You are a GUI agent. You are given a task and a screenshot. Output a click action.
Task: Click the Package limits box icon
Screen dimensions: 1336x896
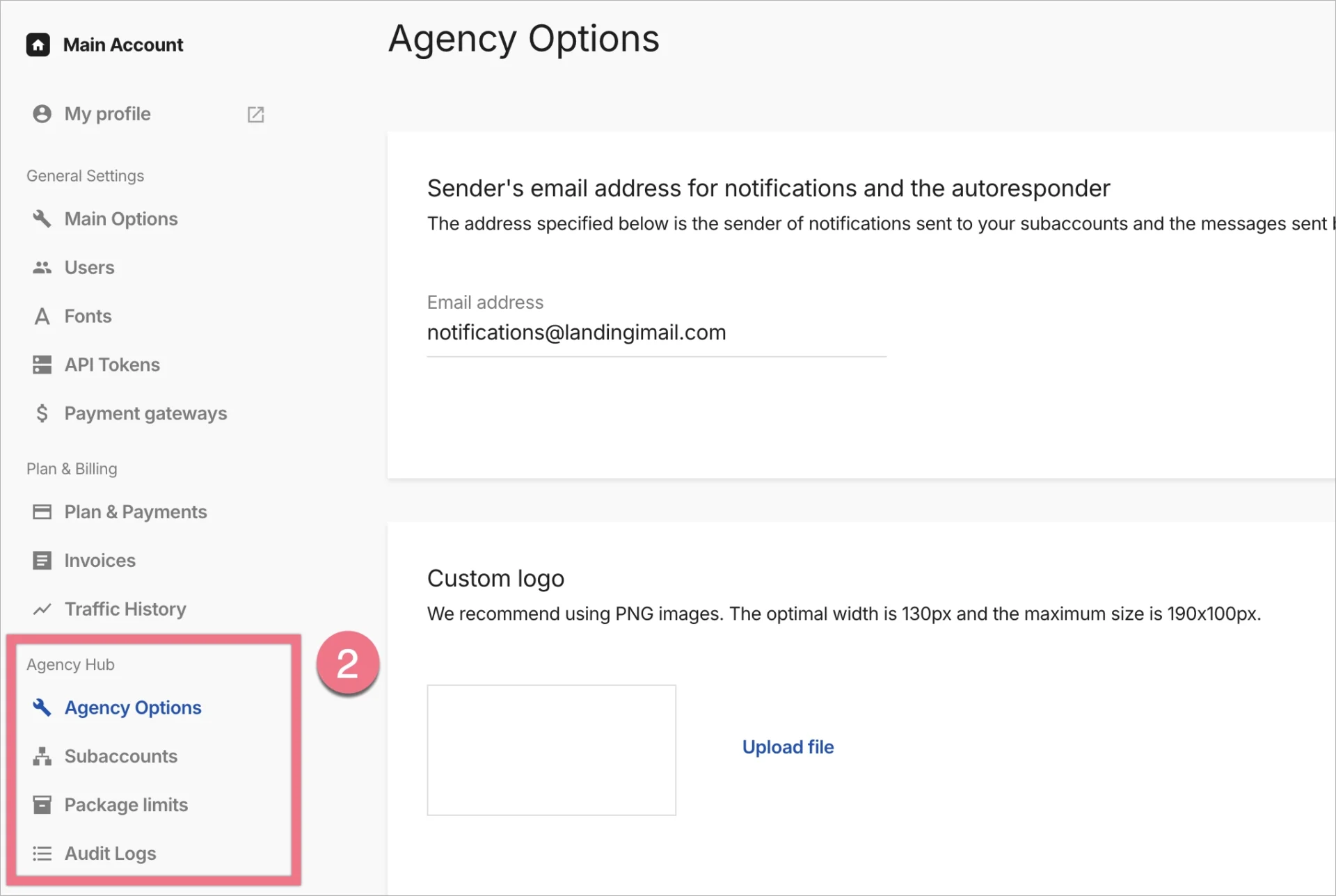(42, 805)
